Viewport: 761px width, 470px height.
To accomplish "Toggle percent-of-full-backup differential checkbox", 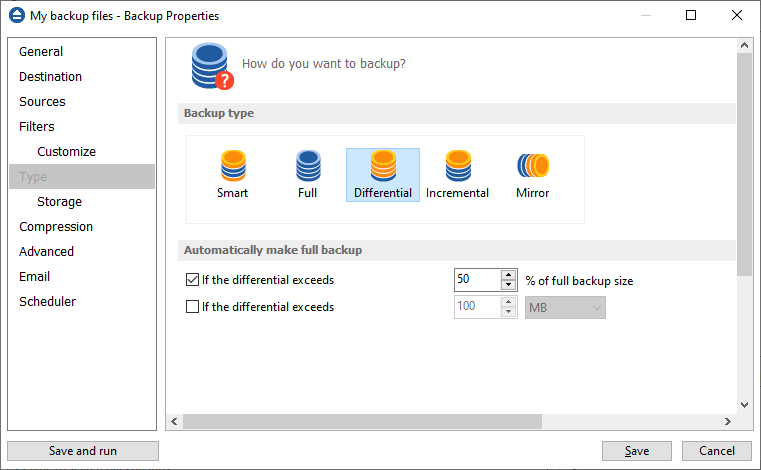I will click(x=192, y=280).
